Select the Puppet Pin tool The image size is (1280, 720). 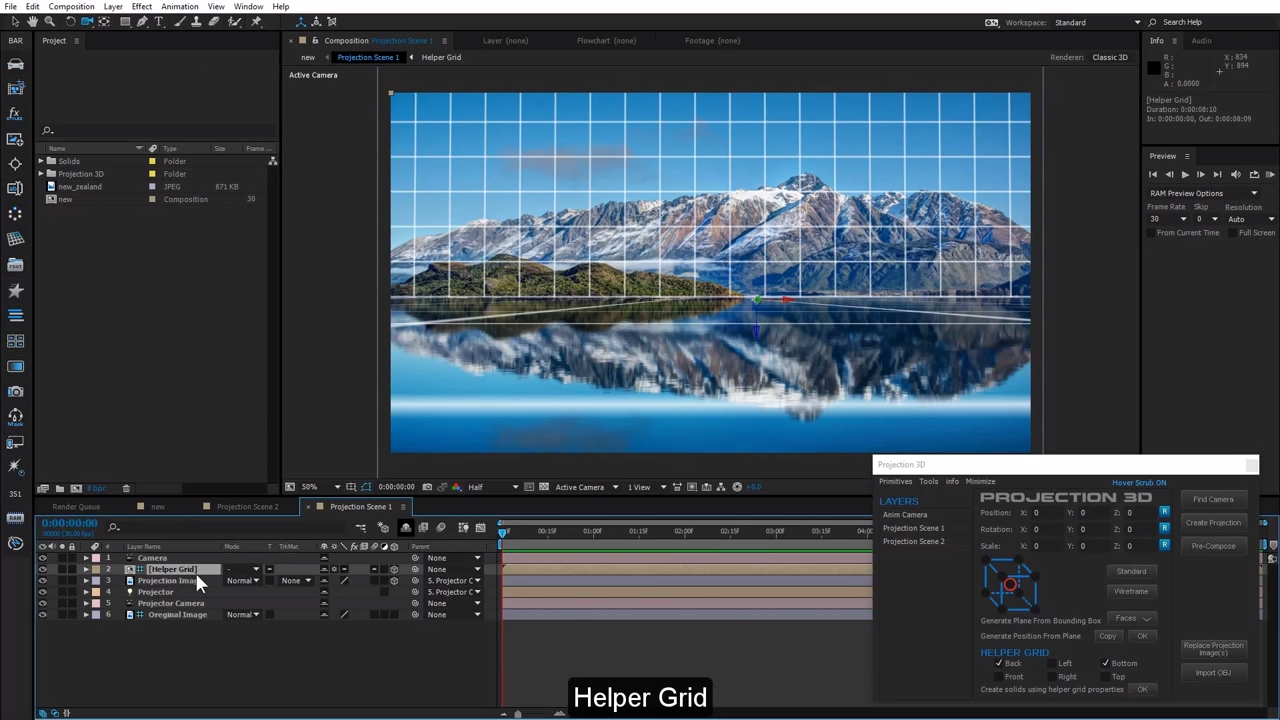tap(256, 22)
